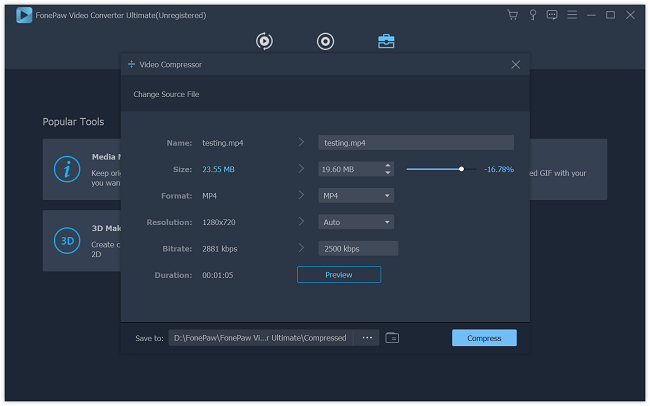This screenshot has width=650, height=406.
Task: Switch to the Converter tab icon
Action: click(264, 41)
